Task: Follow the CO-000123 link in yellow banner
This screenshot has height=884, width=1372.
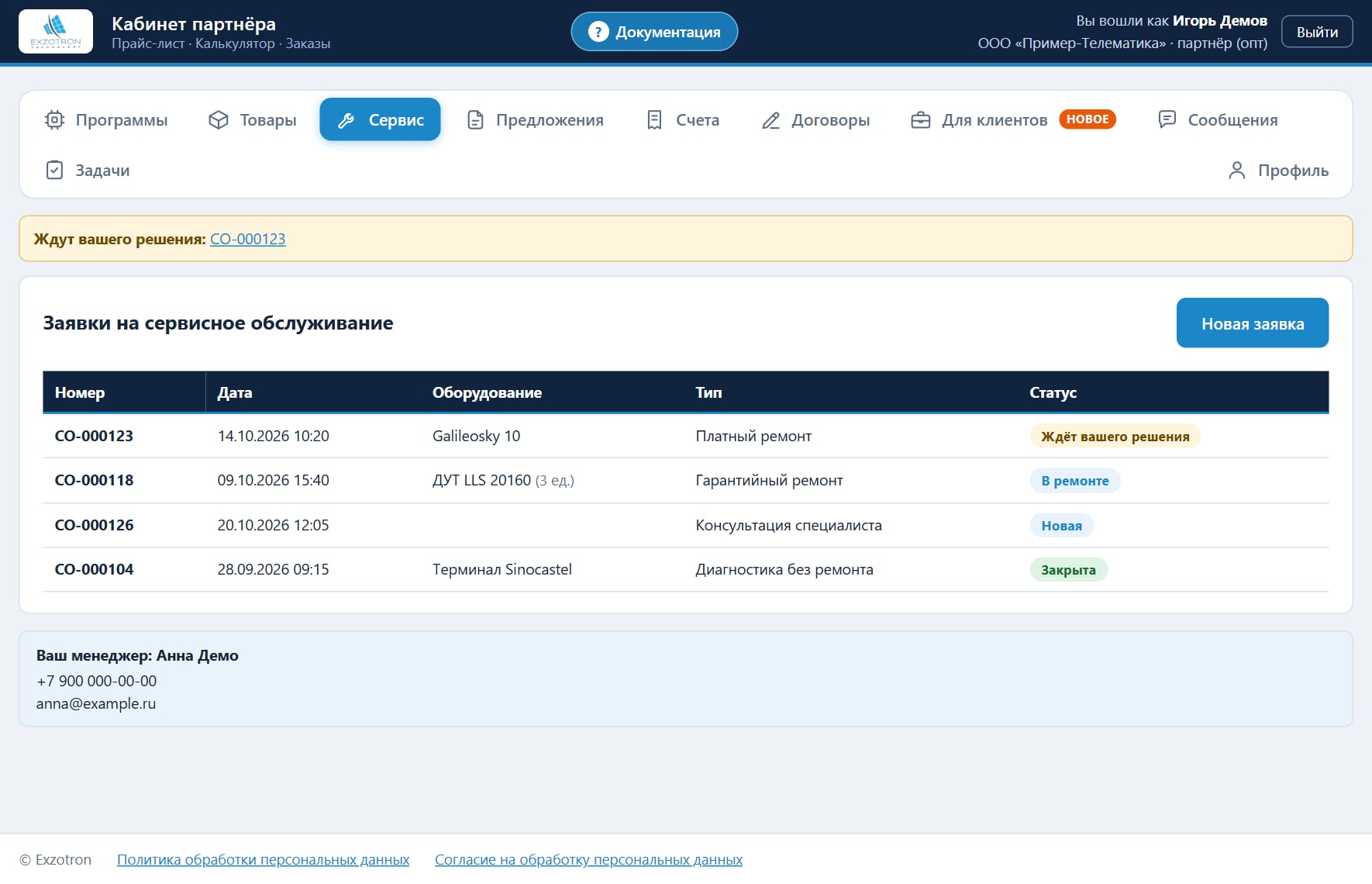Action: [x=248, y=239]
